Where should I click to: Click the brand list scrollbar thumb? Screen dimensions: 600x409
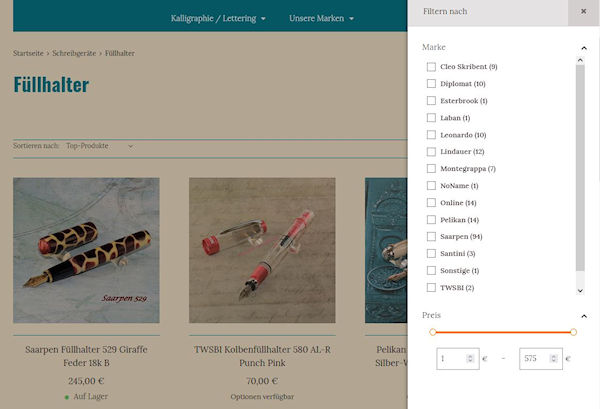[580, 168]
